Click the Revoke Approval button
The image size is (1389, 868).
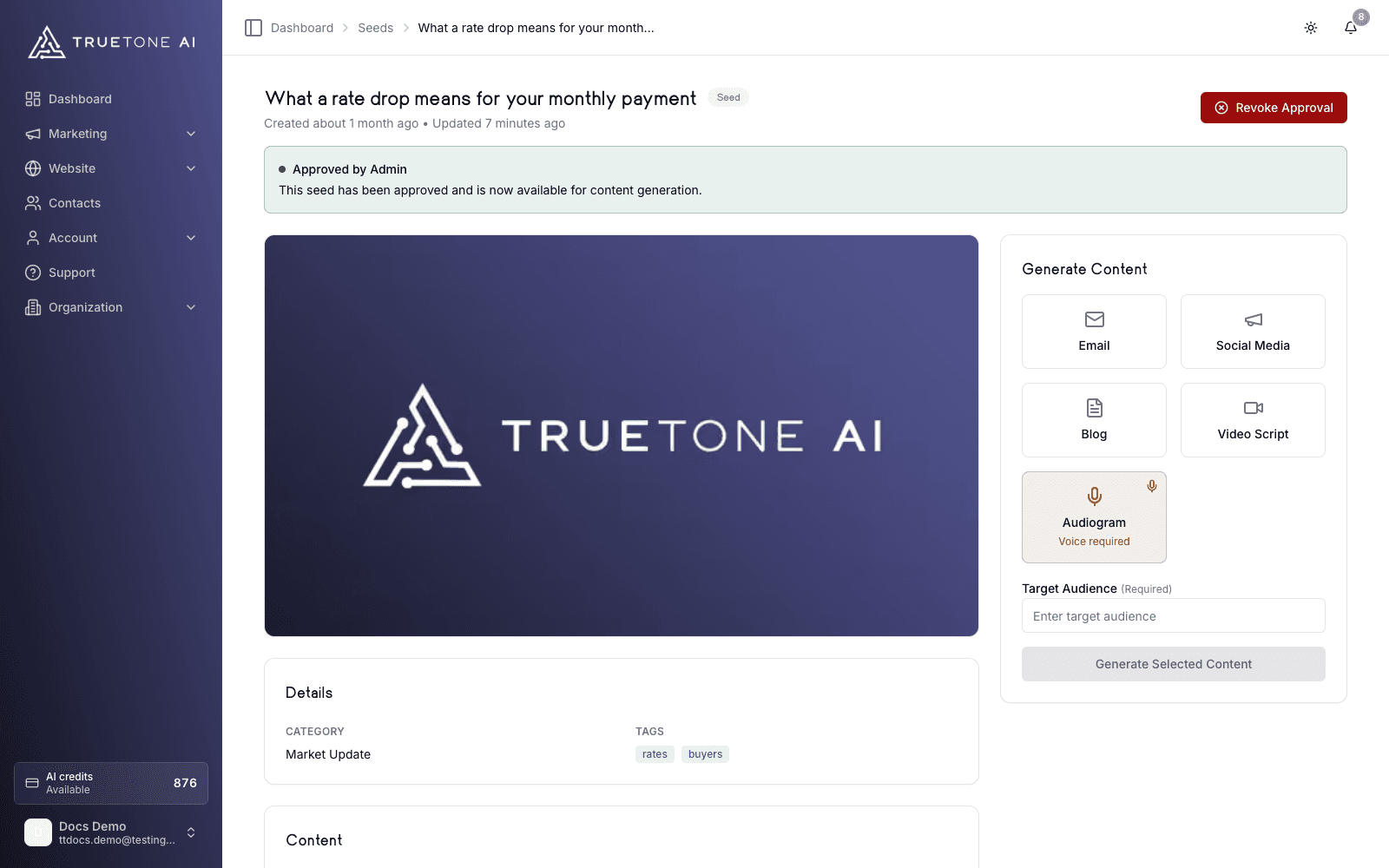tap(1274, 108)
